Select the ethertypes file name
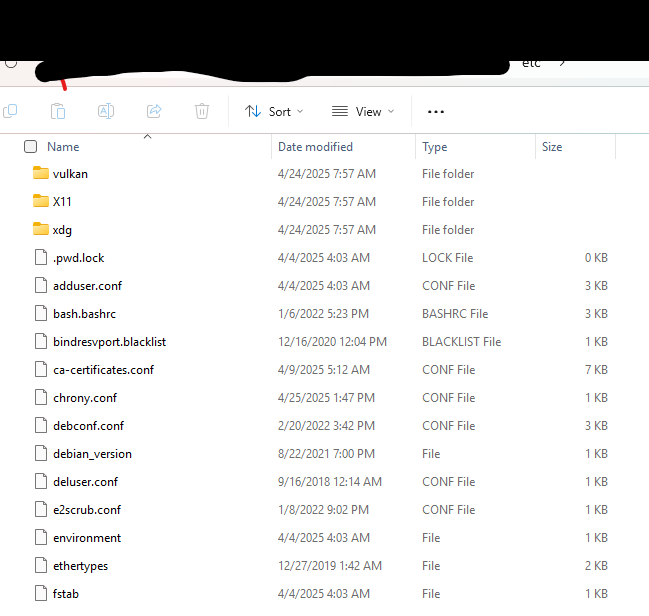 (81, 566)
